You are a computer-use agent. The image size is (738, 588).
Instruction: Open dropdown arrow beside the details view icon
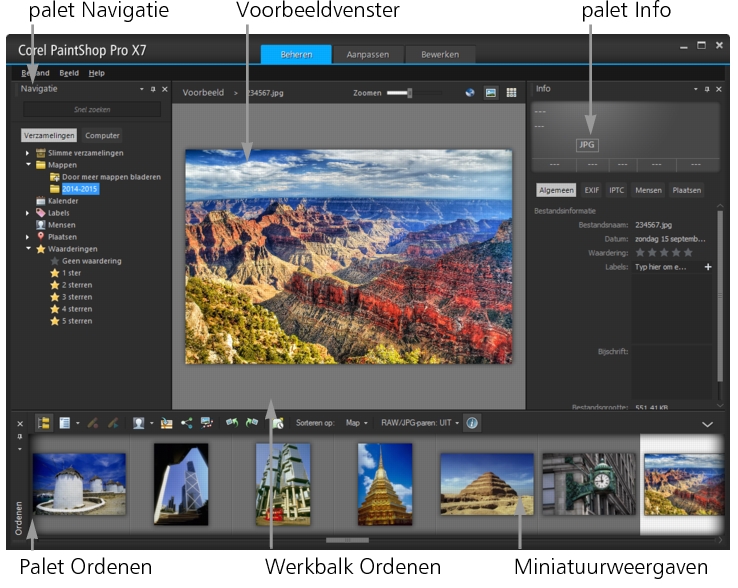(x=78, y=423)
